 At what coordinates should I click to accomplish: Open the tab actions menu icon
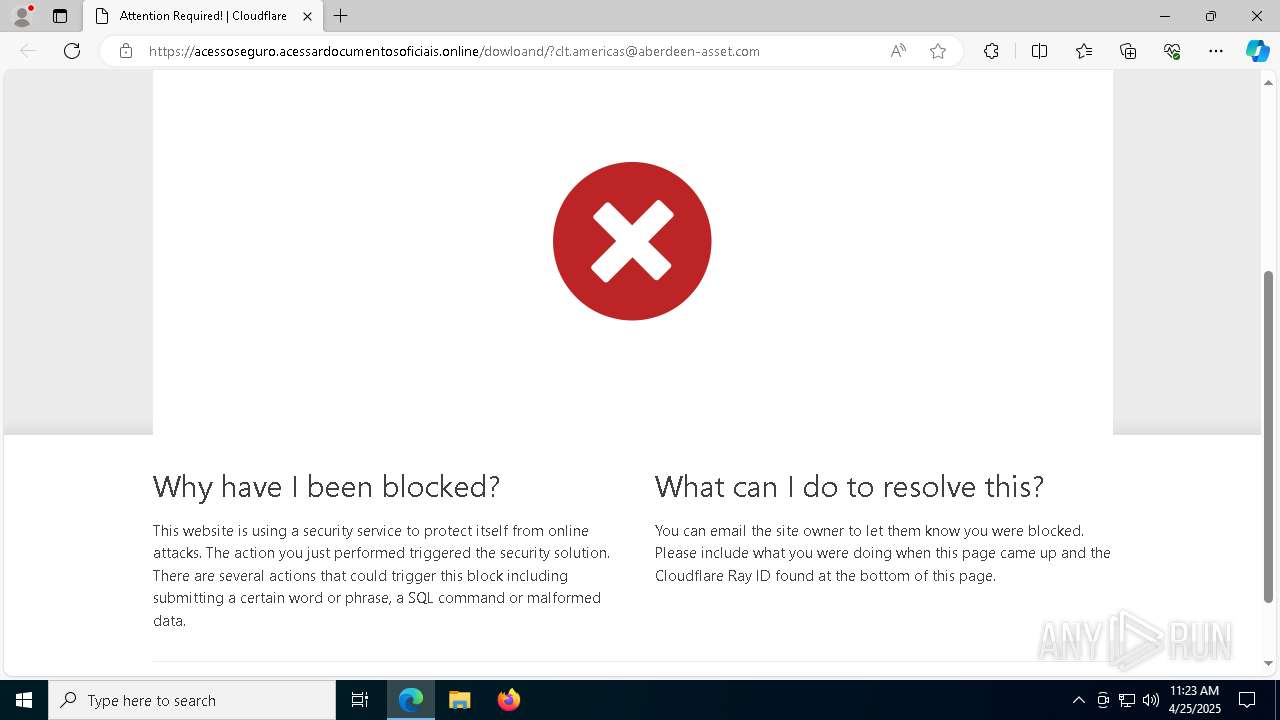click(x=60, y=16)
